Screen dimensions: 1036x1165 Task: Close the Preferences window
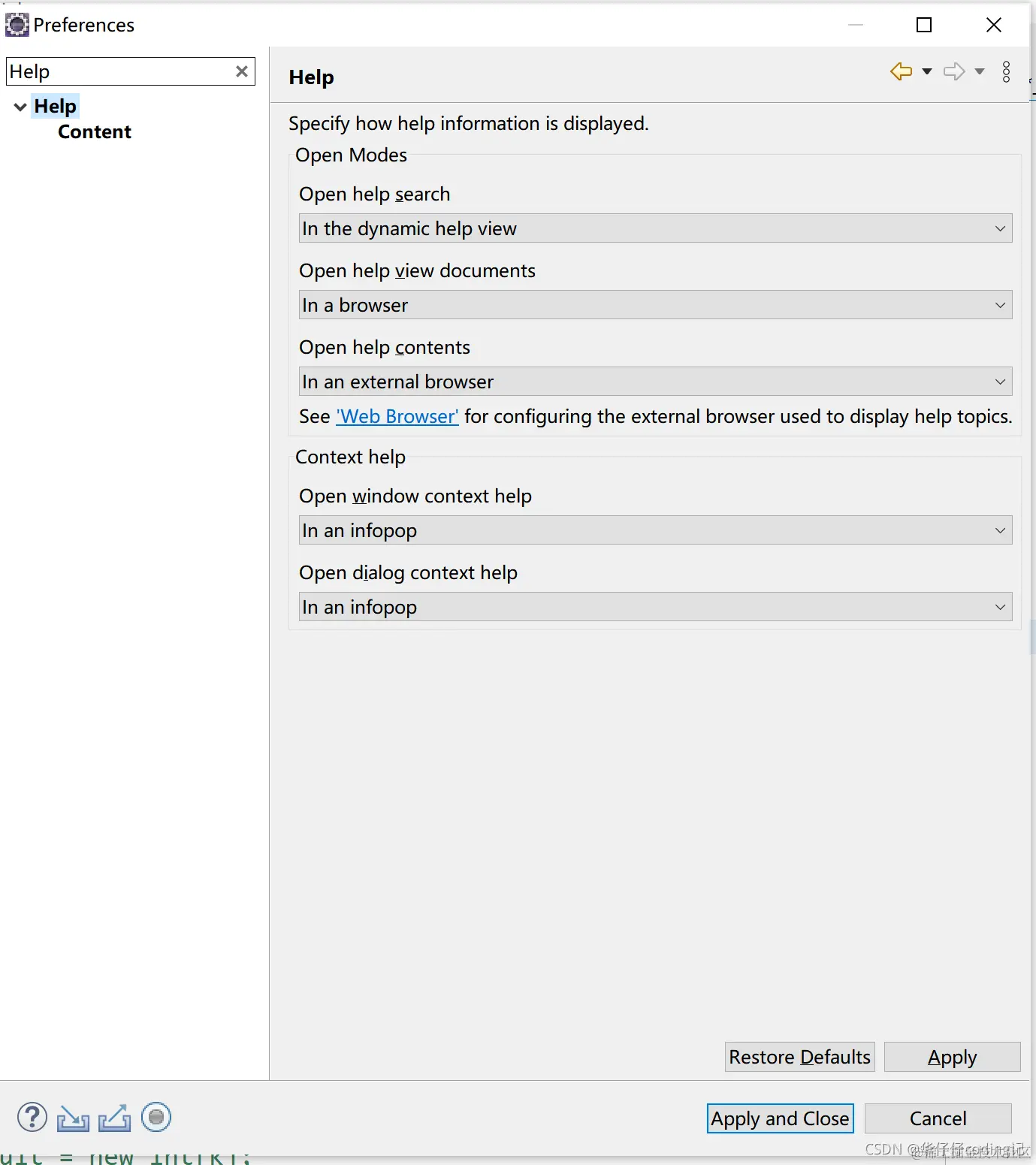pyautogui.click(x=994, y=25)
